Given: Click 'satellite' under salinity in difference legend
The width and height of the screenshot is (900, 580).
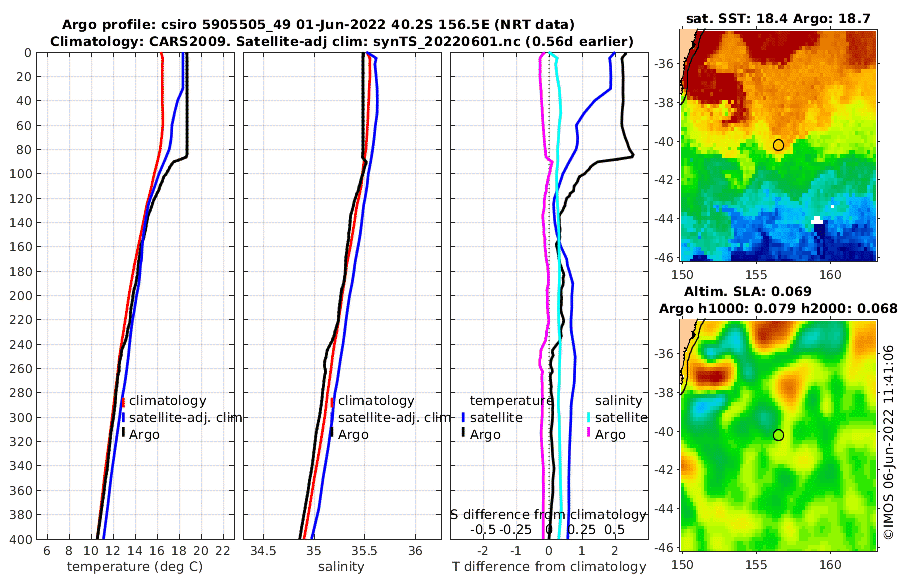Looking at the screenshot, I should [621, 417].
